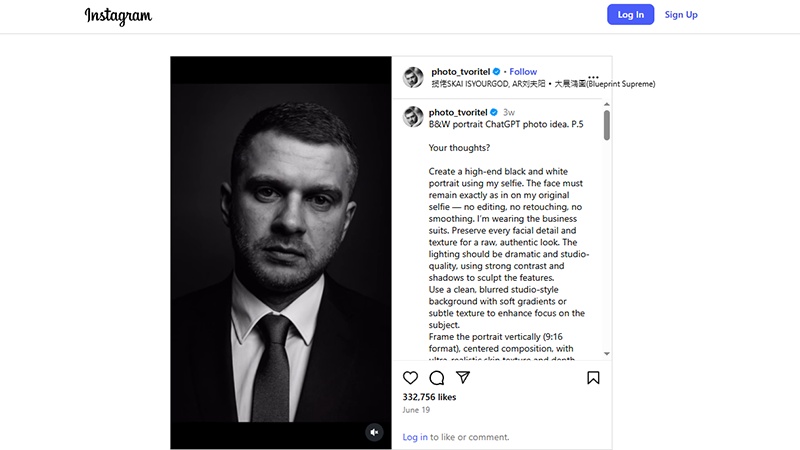Click the Instagram logo
Viewport: 800px width, 450px height.
click(118, 16)
